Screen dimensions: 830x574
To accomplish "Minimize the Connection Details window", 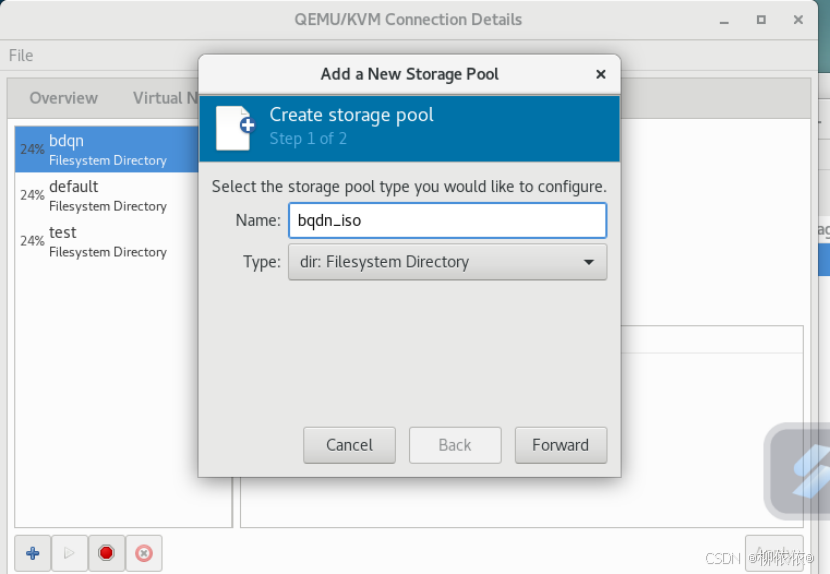I will (726, 20).
